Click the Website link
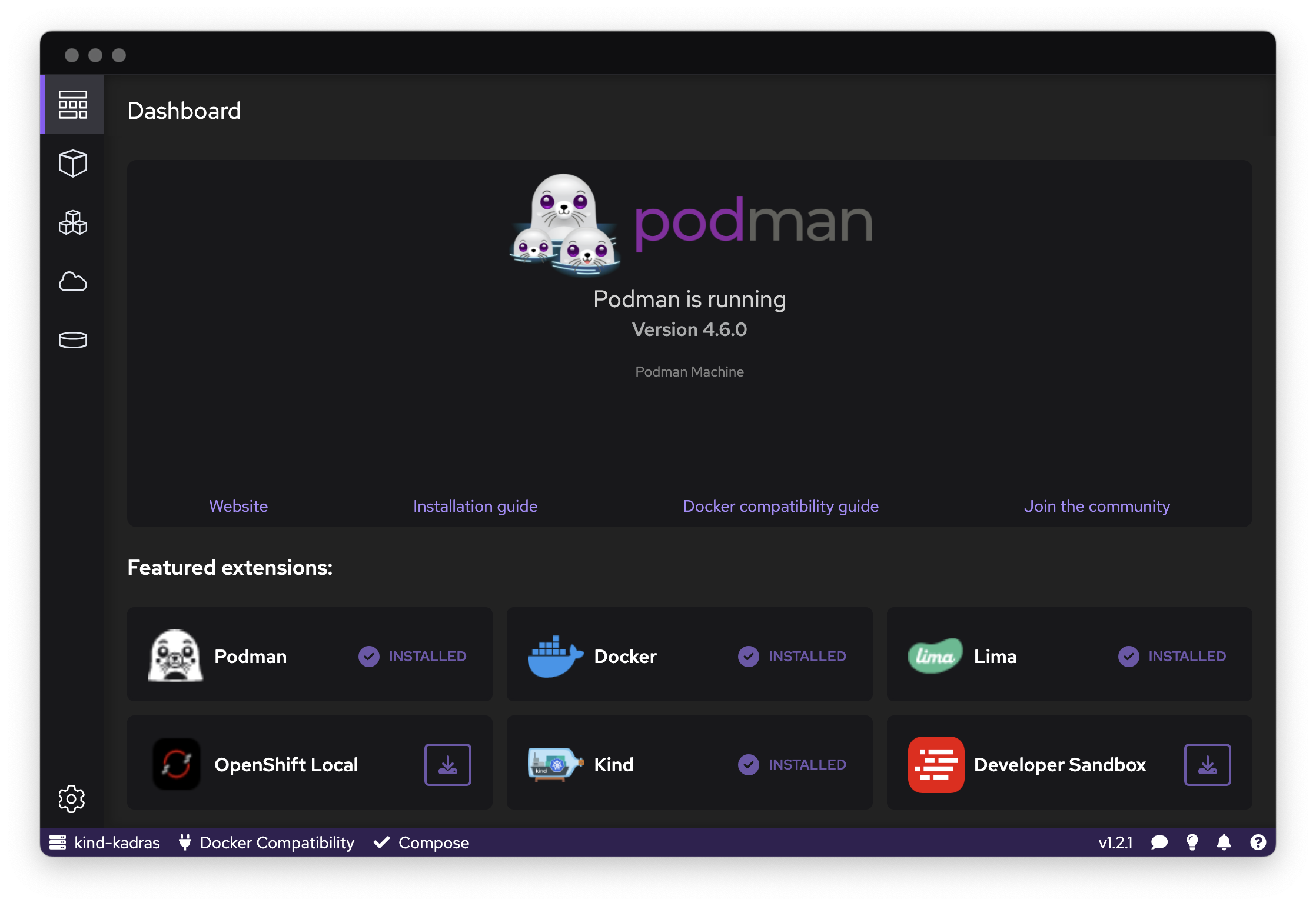 pyautogui.click(x=238, y=505)
